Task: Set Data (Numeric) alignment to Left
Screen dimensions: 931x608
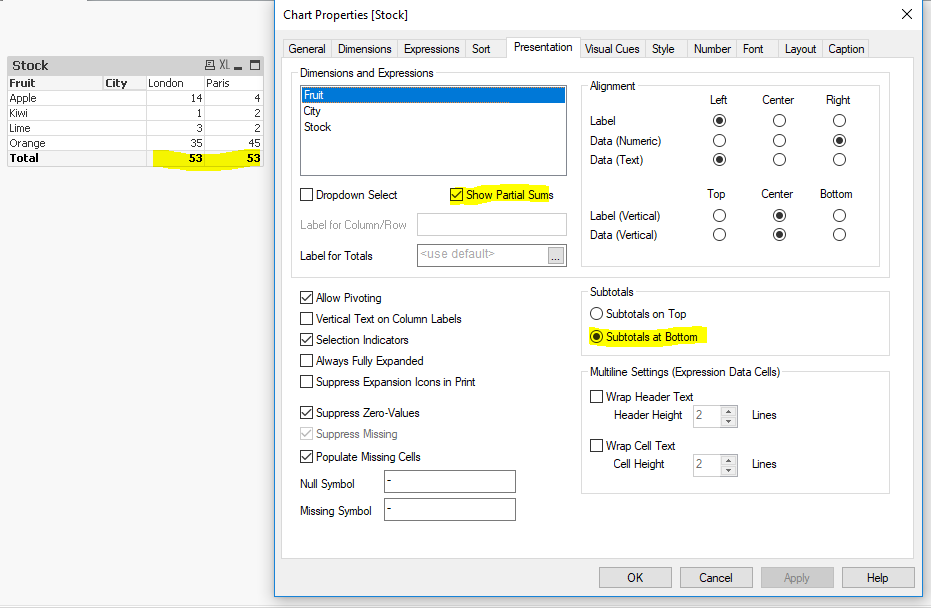Action: [x=719, y=141]
